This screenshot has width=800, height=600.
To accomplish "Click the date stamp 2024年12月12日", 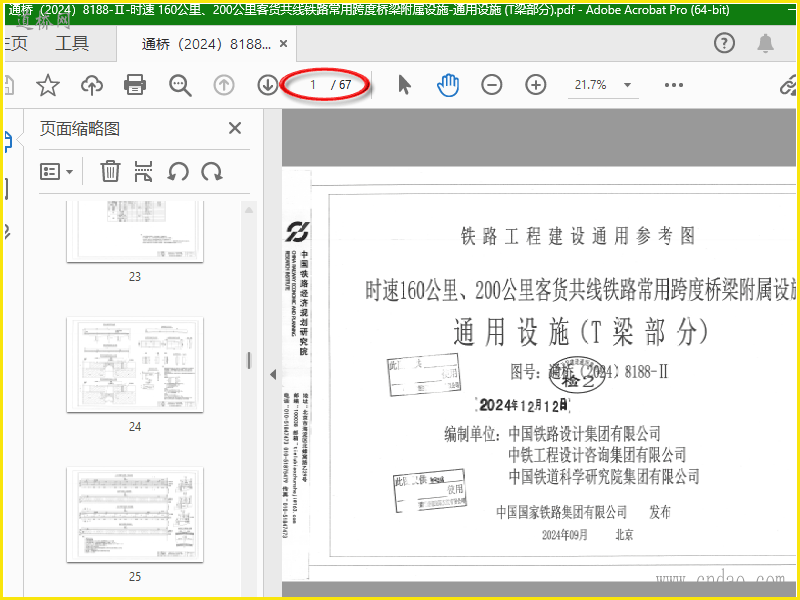I will pos(523,406).
